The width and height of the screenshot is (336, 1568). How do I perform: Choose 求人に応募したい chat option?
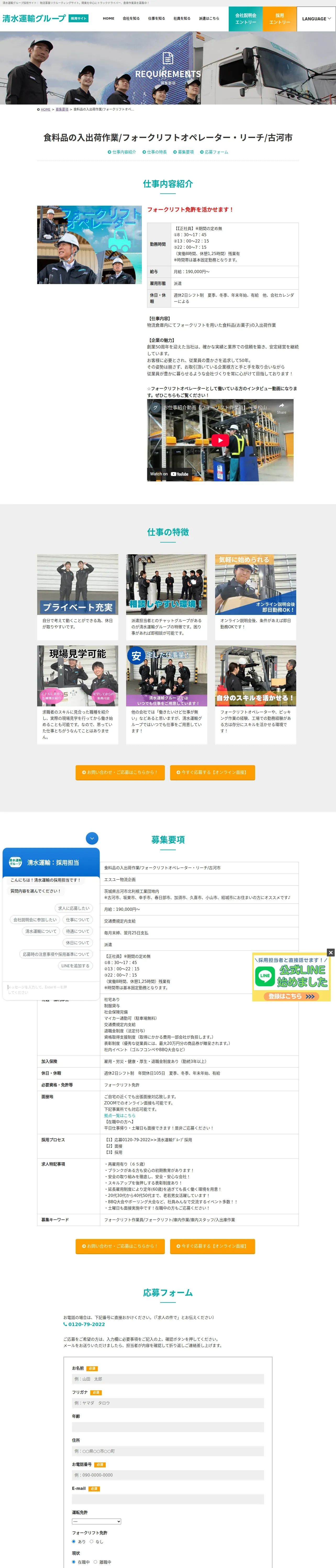pyautogui.click(x=74, y=908)
